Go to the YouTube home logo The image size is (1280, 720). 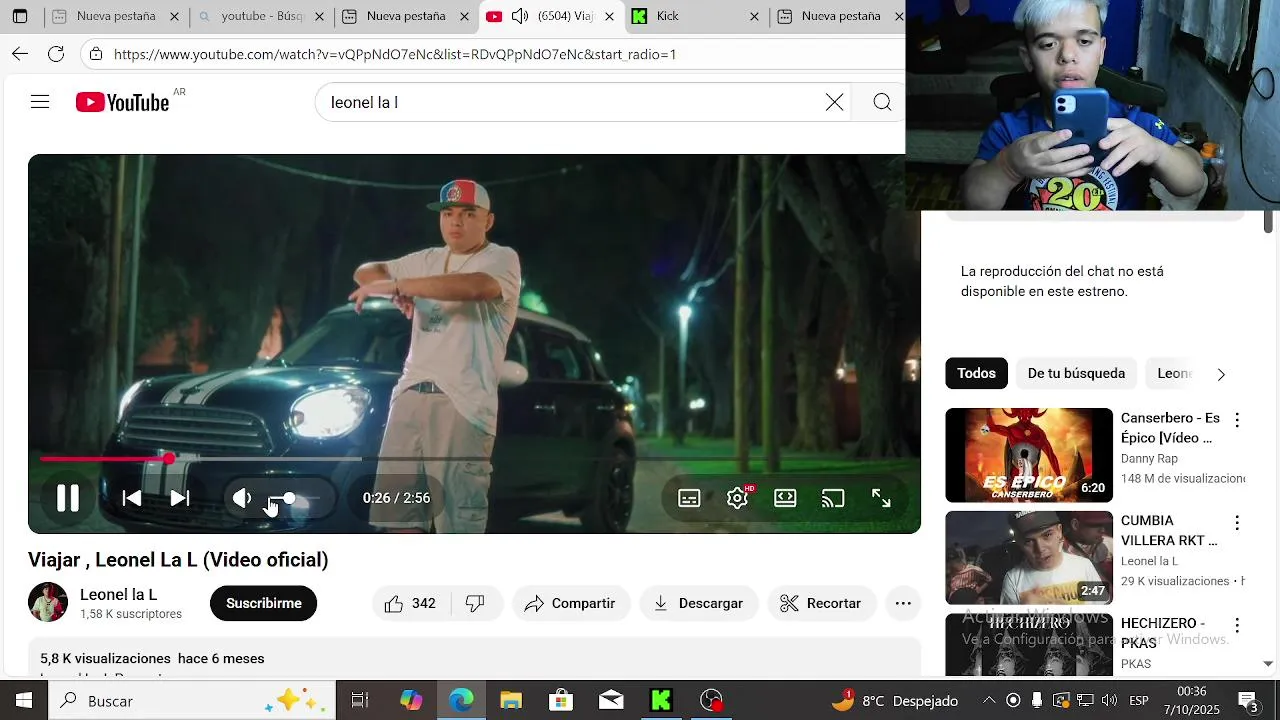point(122,102)
